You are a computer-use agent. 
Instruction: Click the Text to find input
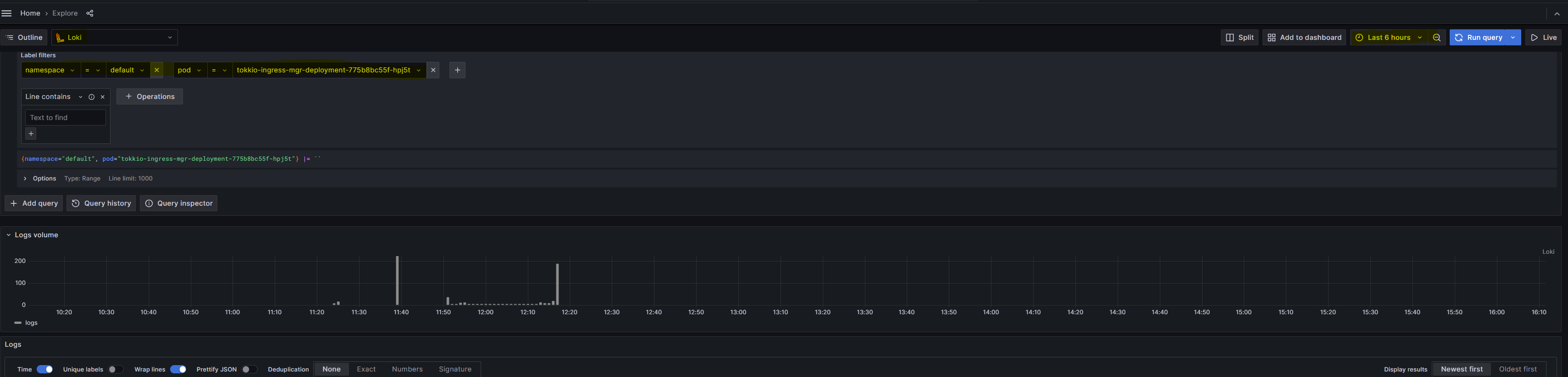click(x=65, y=118)
